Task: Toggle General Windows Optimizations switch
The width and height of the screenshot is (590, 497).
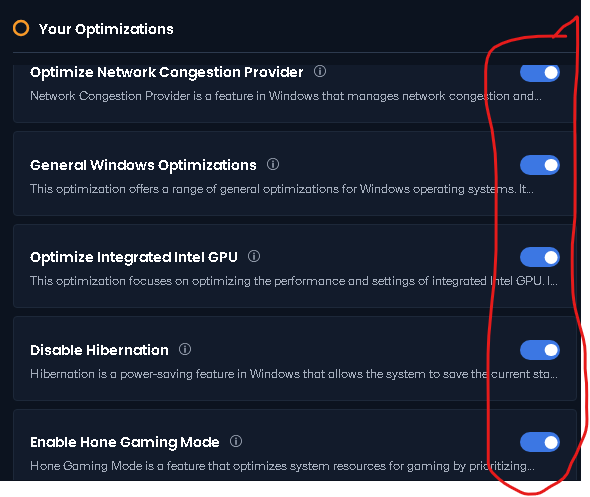Action: coord(540,165)
